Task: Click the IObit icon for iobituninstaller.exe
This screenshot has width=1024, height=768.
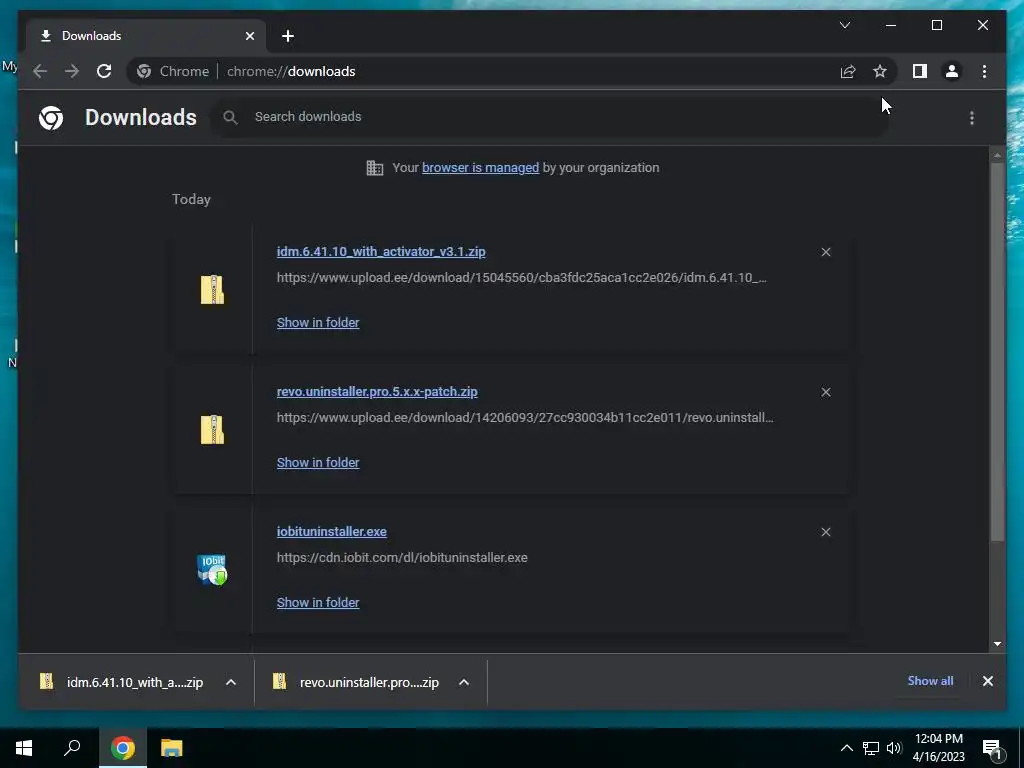Action: tap(212, 569)
